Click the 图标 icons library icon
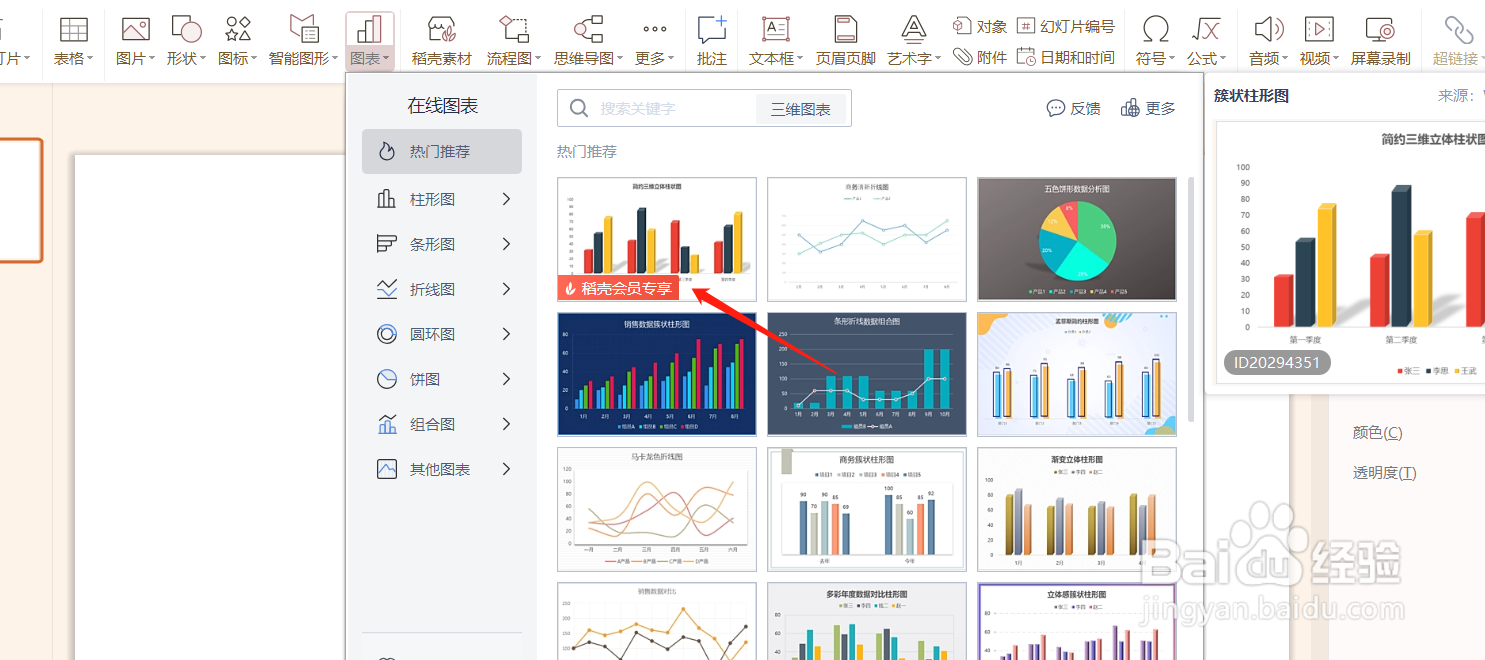Screen dimensions: 1485x660 point(238,29)
